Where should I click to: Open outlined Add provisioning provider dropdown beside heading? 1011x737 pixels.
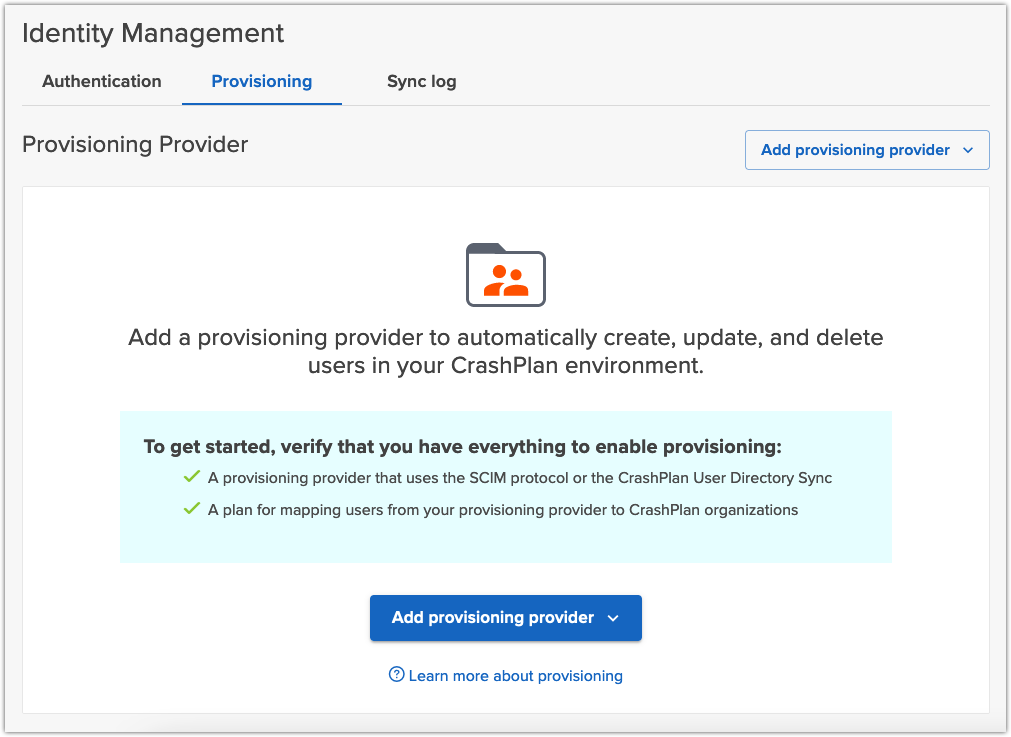click(867, 150)
